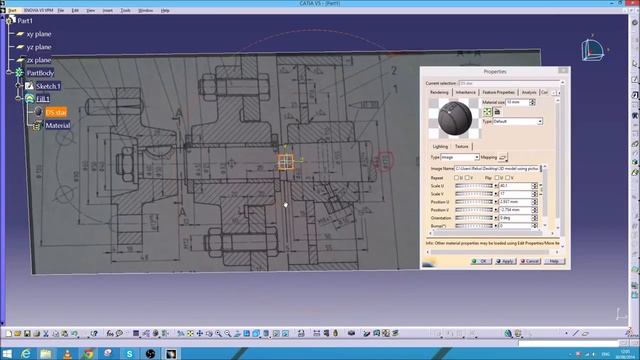
Task: Enable the Repeat V checkbox
Action: [x=467, y=178]
